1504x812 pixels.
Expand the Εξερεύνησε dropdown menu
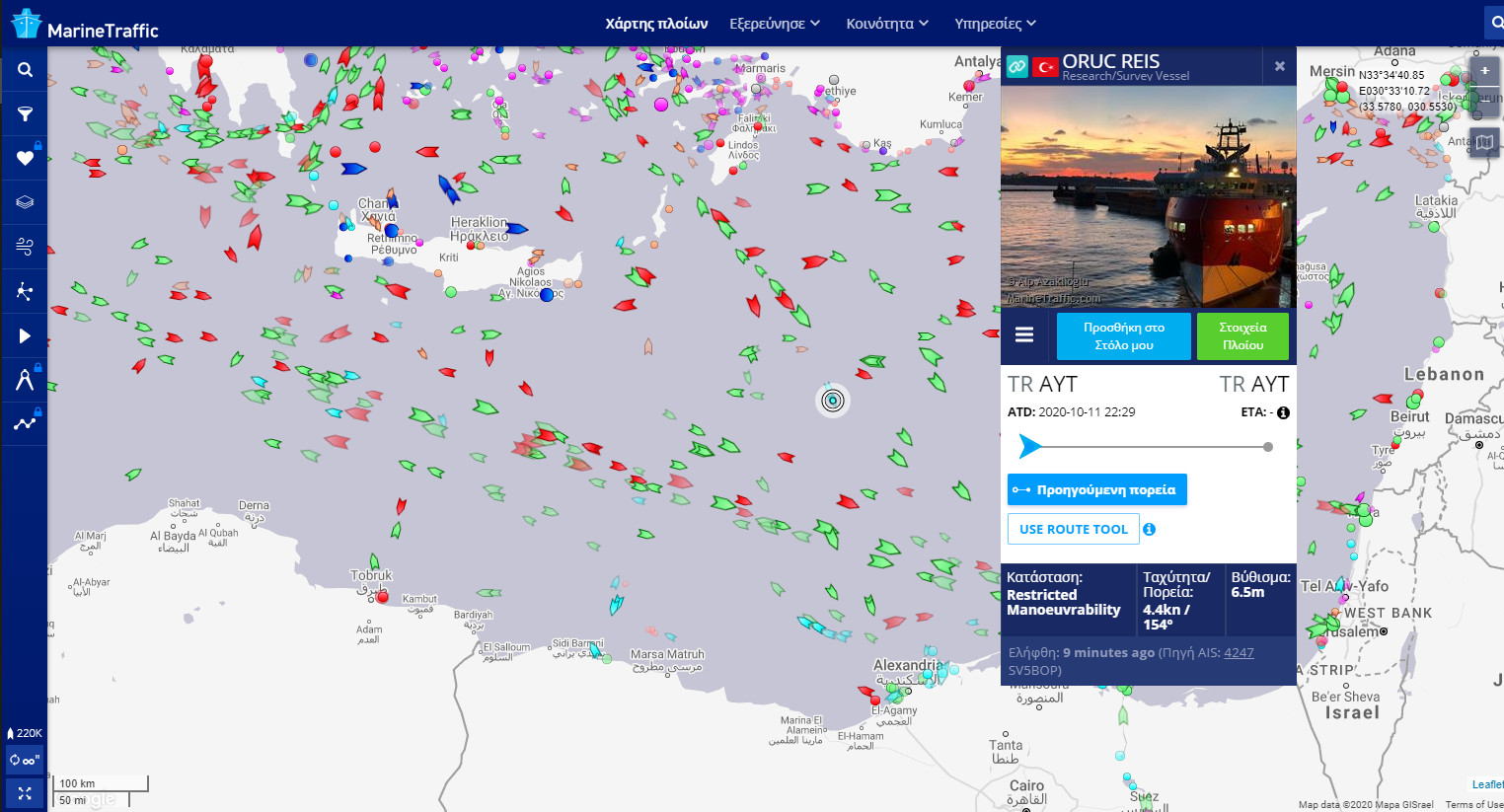click(x=775, y=23)
